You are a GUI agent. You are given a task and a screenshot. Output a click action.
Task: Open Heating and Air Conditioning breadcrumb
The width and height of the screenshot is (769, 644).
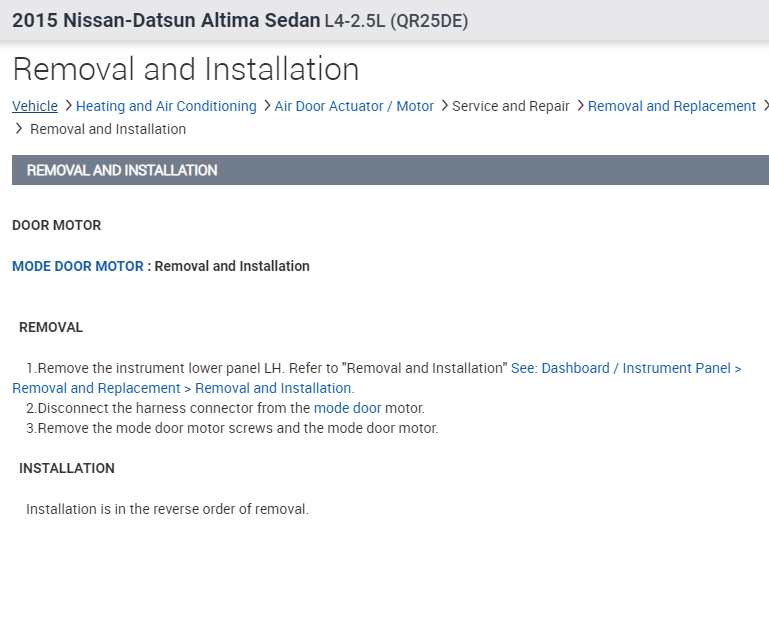click(x=166, y=106)
